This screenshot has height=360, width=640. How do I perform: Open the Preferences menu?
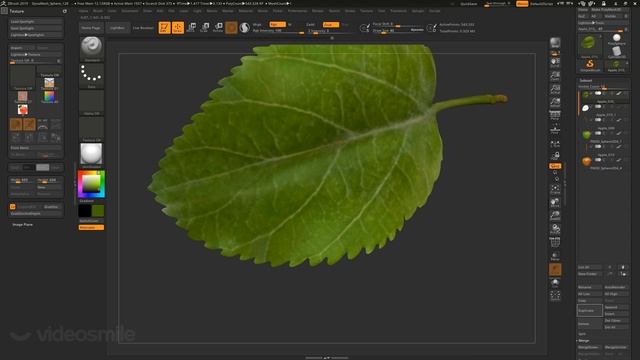pyautogui.click(x=298, y=11)
